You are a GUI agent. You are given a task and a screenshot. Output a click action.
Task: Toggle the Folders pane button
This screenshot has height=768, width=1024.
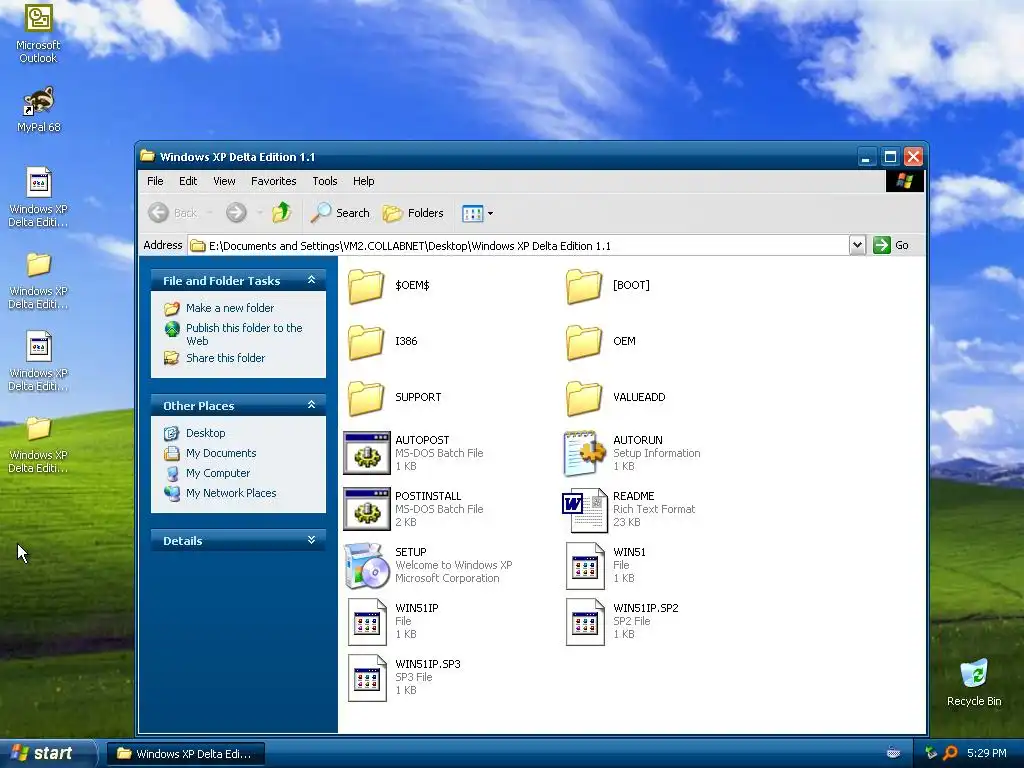pyautogui.click(x=413, y=213)
